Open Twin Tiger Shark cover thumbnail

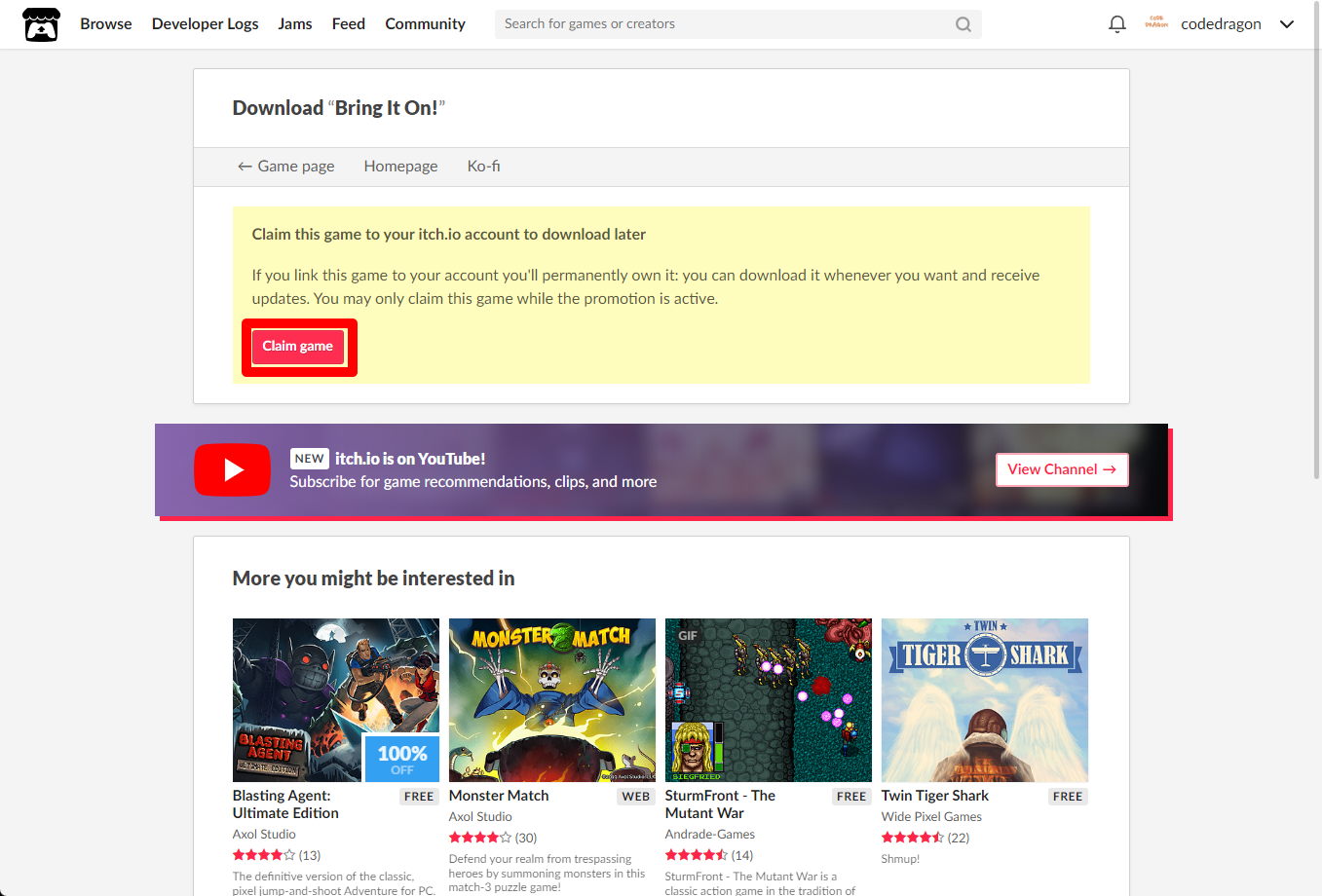pos(985,700)
